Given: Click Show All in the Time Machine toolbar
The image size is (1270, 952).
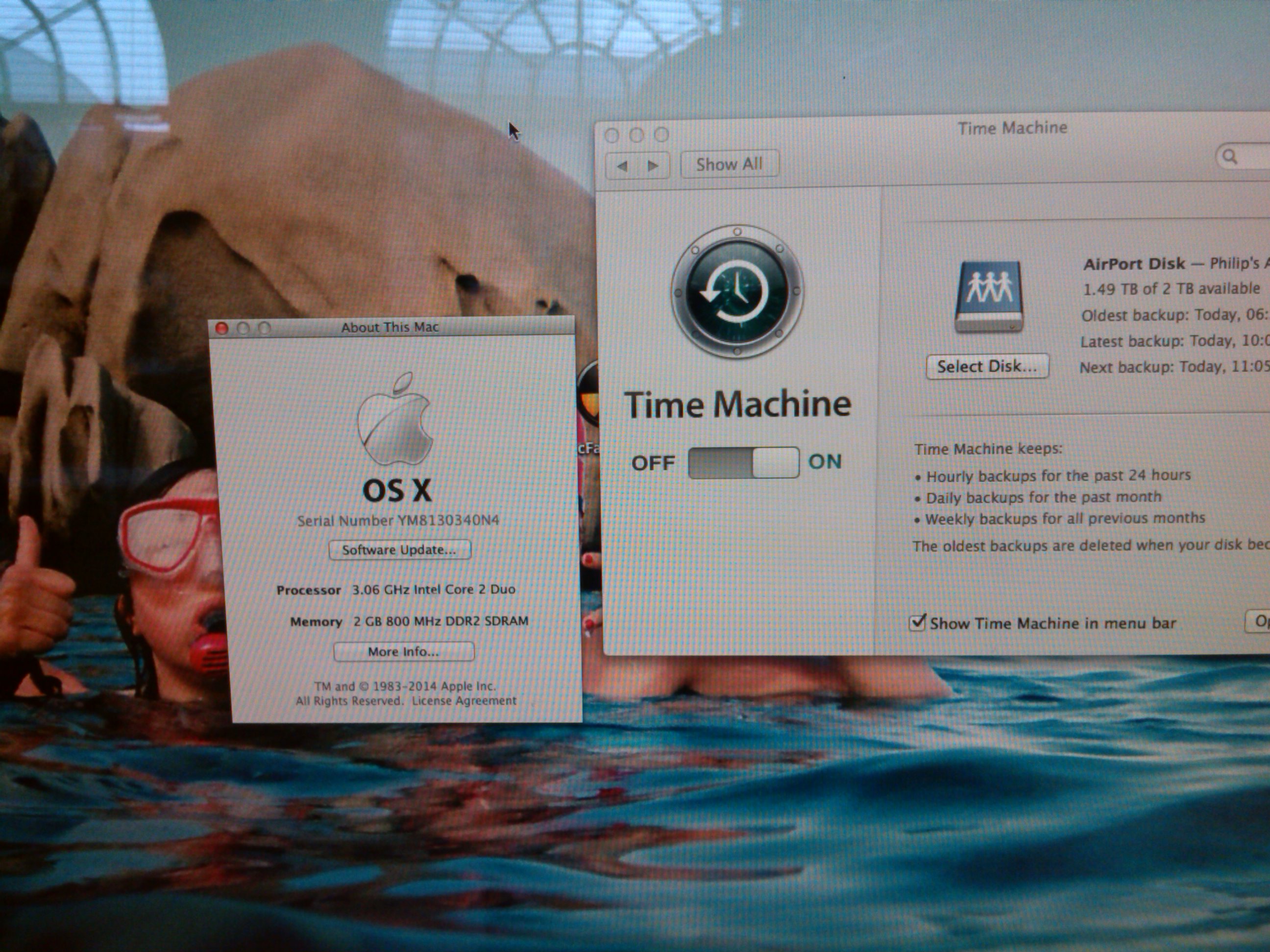Looking at the screenshot, I should tap(729, 165).
